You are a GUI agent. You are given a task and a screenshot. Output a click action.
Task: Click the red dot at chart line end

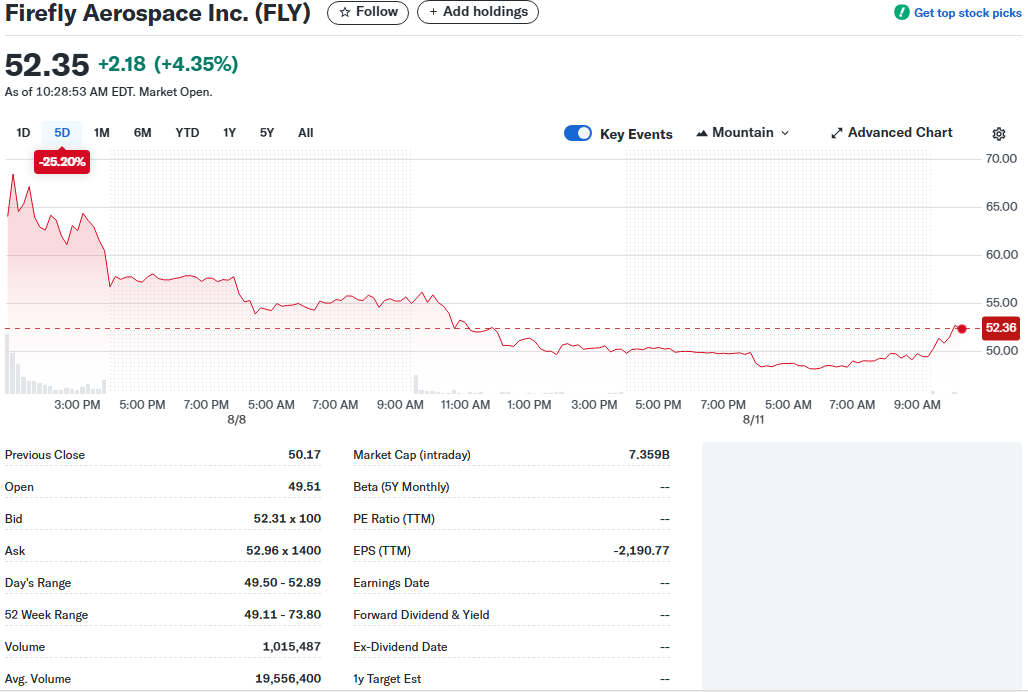962,329
